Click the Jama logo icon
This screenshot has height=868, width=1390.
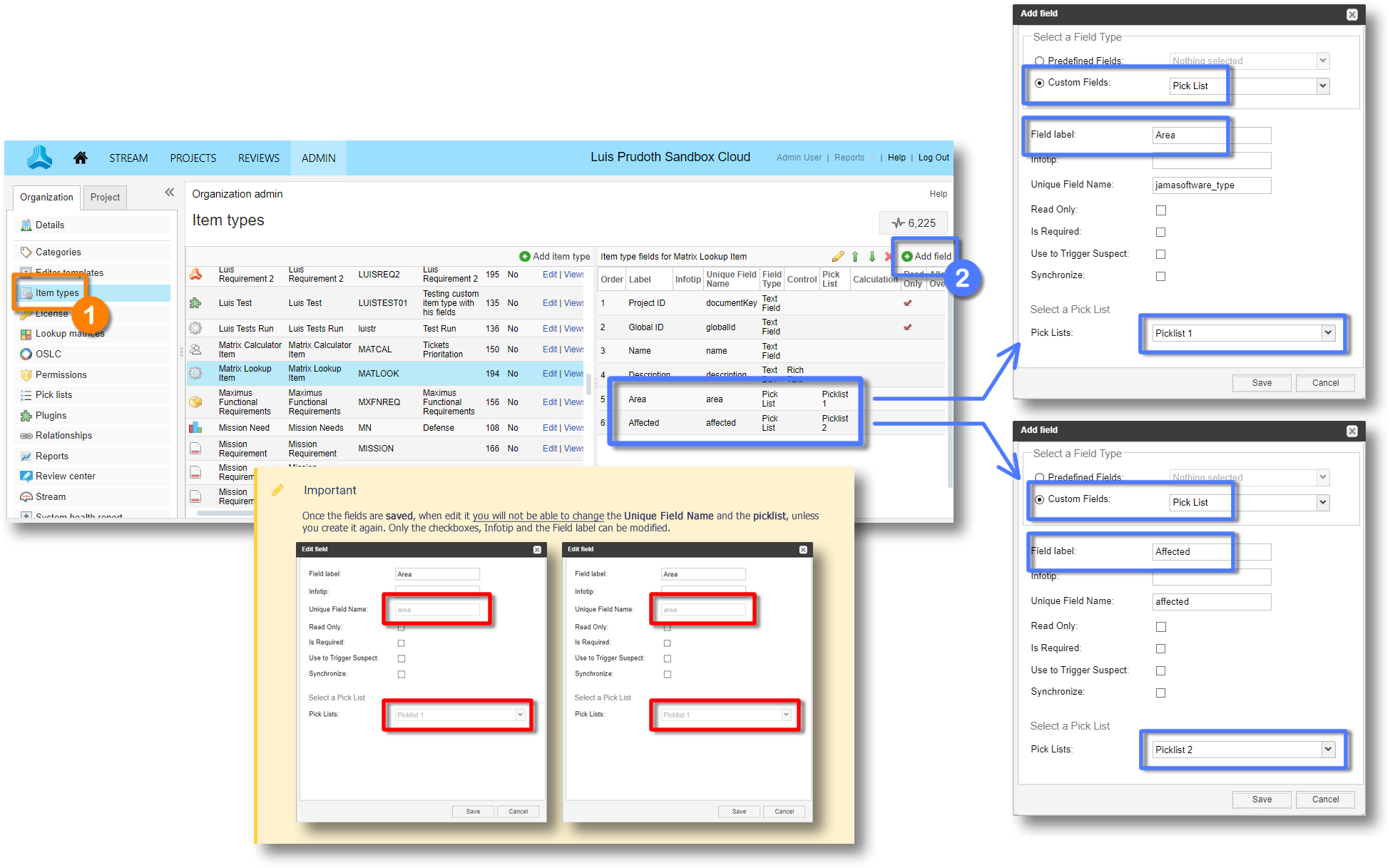[39, 157]
